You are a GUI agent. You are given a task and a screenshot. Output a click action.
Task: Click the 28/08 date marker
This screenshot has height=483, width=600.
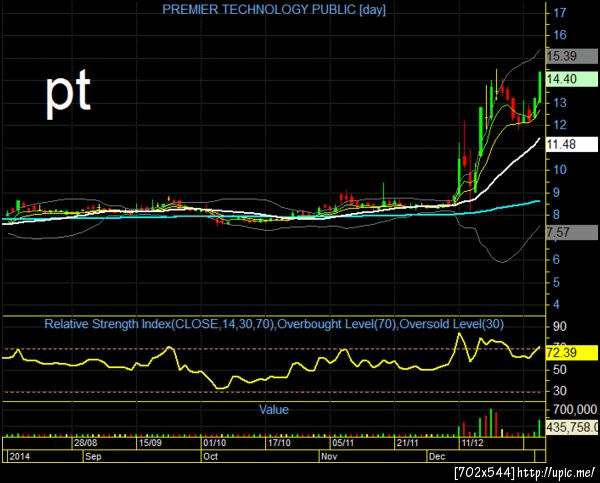tap(85, 443)
